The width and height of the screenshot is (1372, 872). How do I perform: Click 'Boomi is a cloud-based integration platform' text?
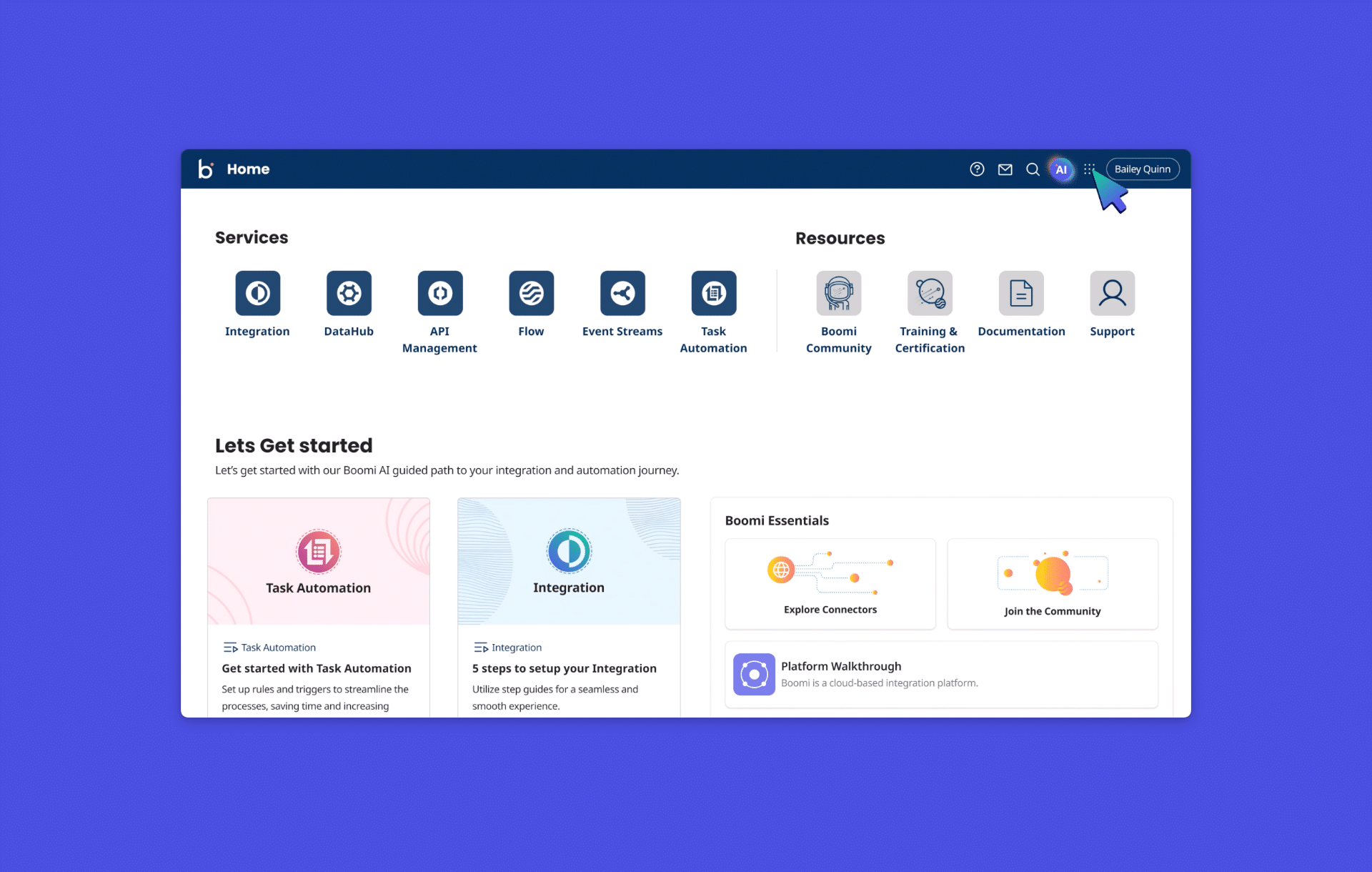[x=880, y=683]
